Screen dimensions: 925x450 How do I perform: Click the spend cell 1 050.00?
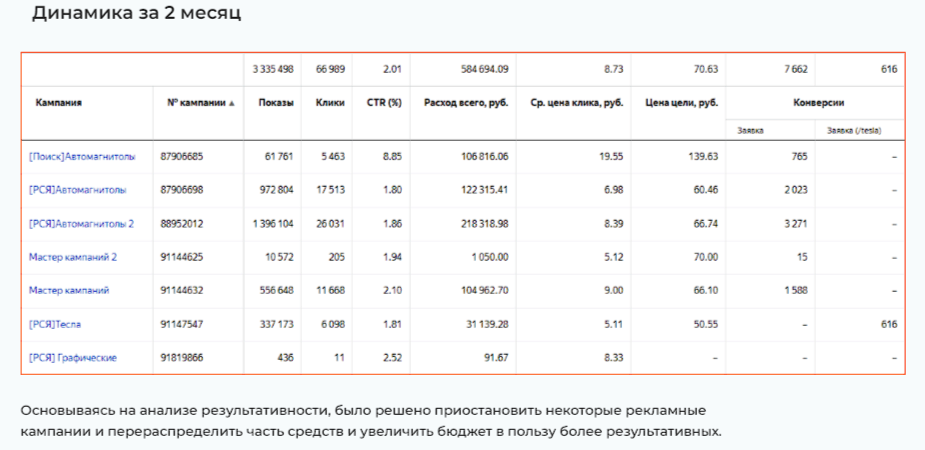point(490,257)
